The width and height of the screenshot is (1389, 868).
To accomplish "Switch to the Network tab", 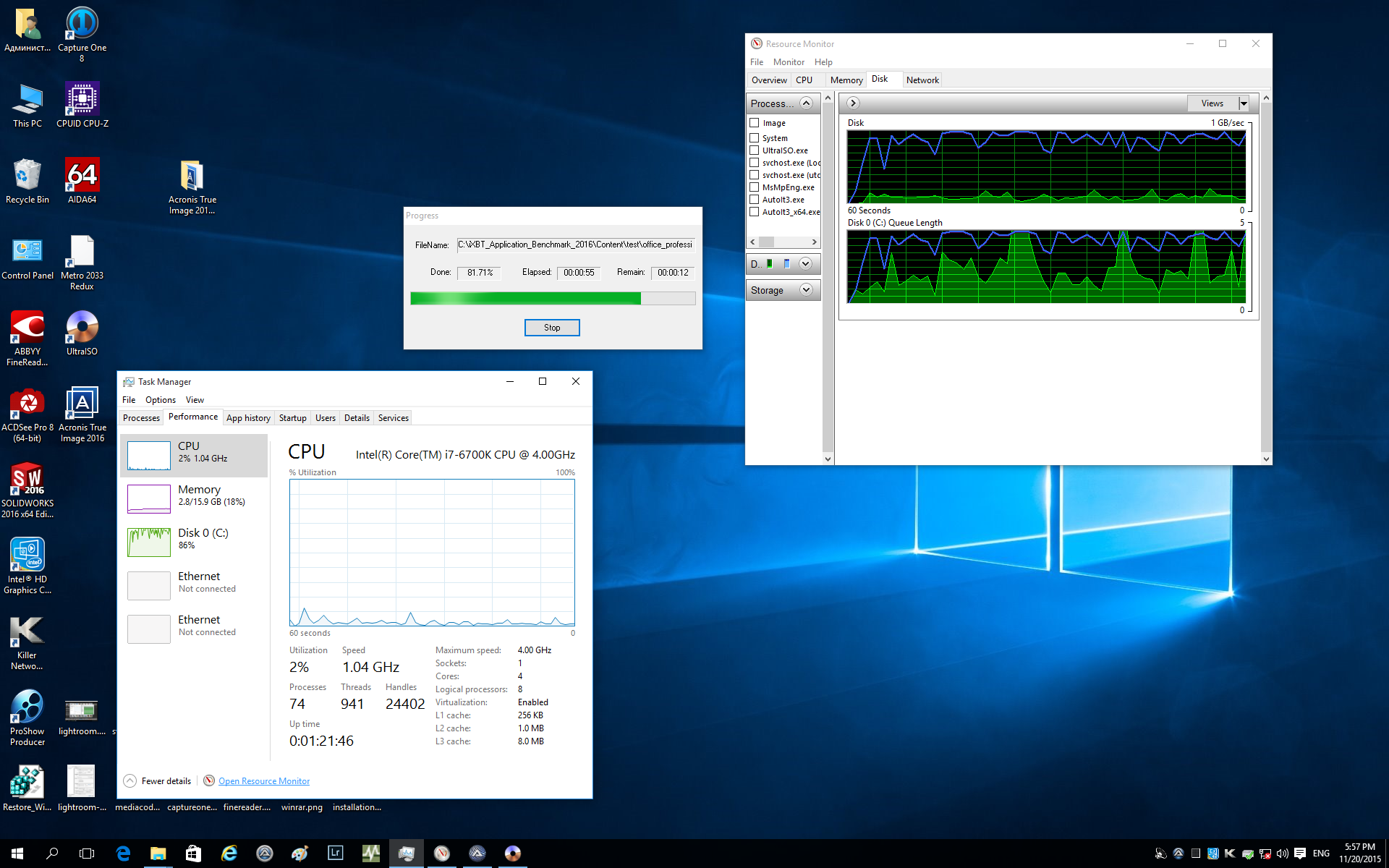I will point(922,80).
